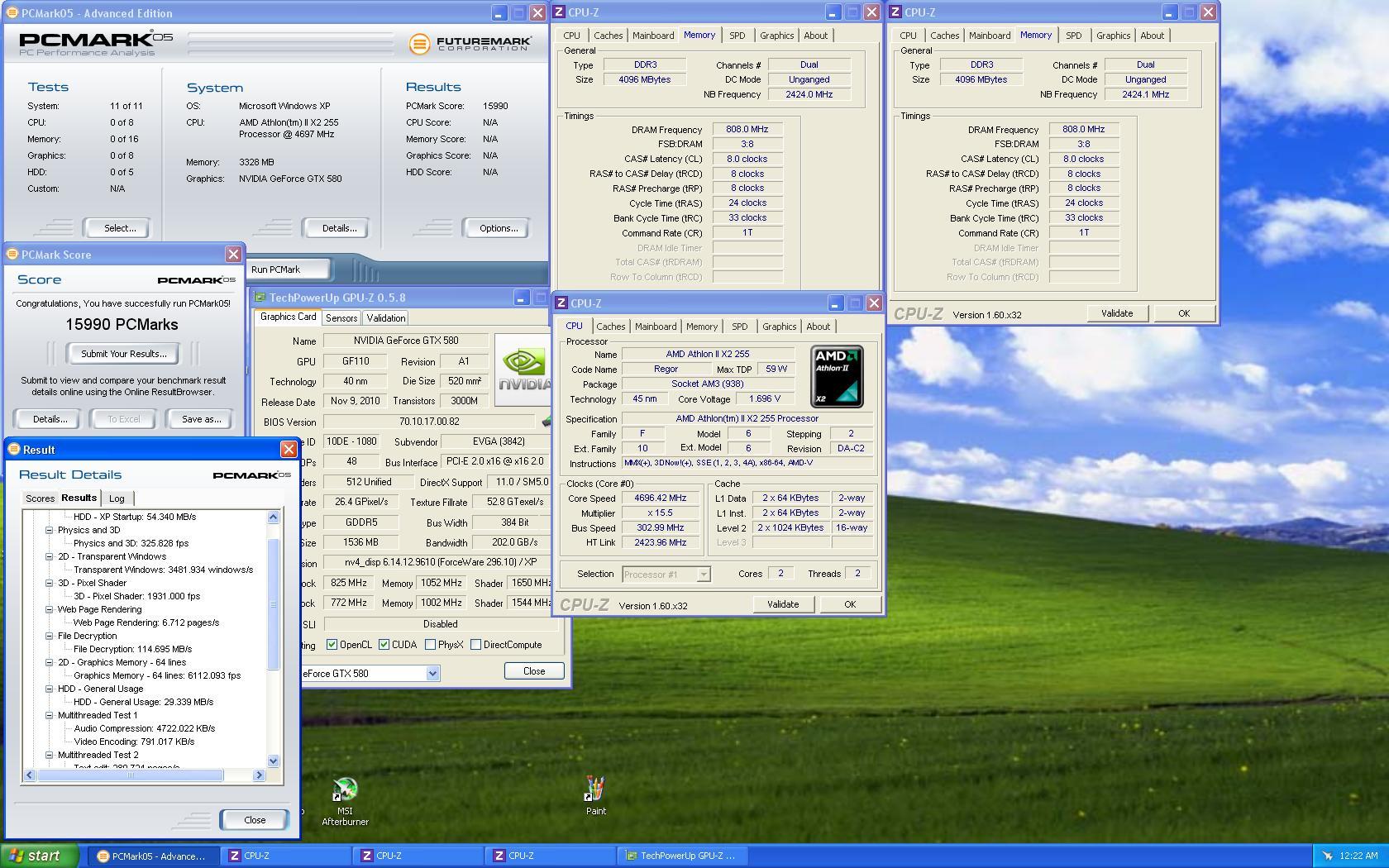Screen dimensions: 1389x868
Task: Collapse the Physics and 3D tree node
Action: [49, 530]
